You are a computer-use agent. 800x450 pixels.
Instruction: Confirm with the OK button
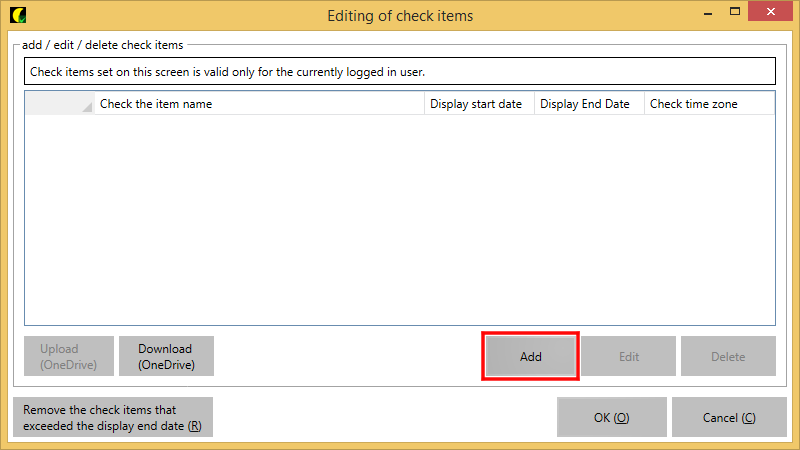click(611, 417)
